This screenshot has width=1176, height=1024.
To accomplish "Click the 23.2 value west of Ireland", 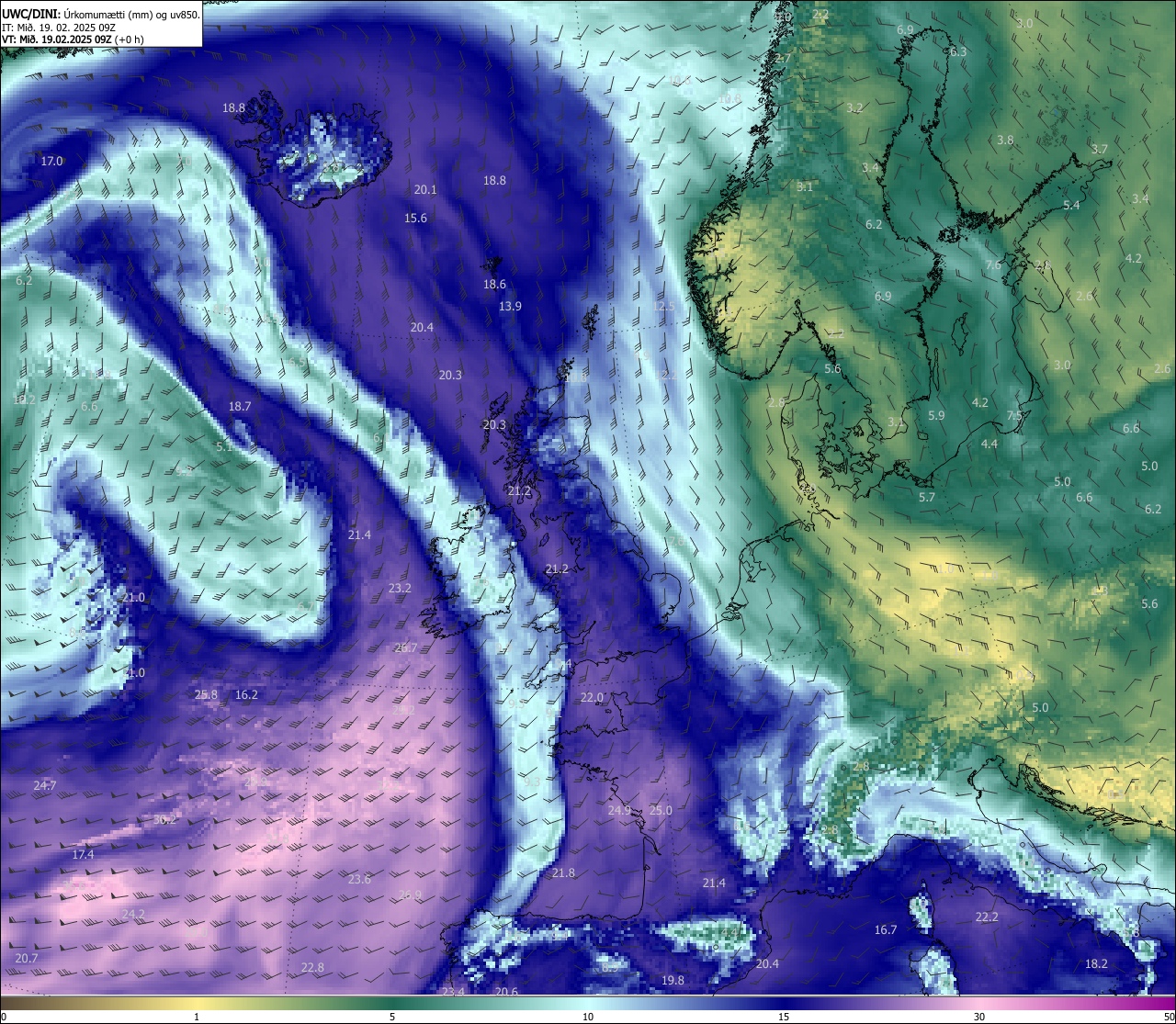I will (400, 588).
